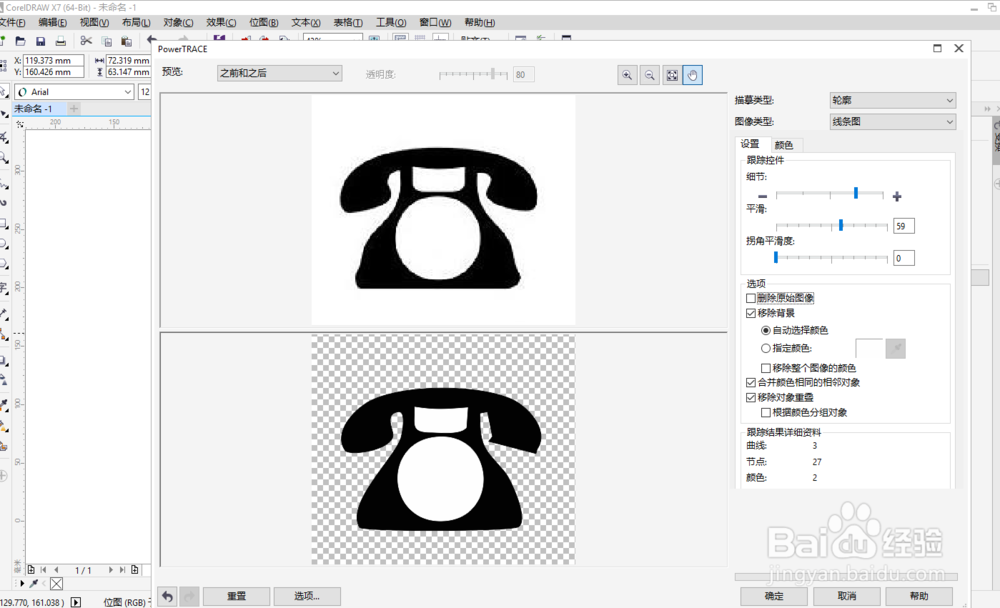1000x608 pixels.
Task: Switch to the 颜色 tab
Action: coord(784,145)
